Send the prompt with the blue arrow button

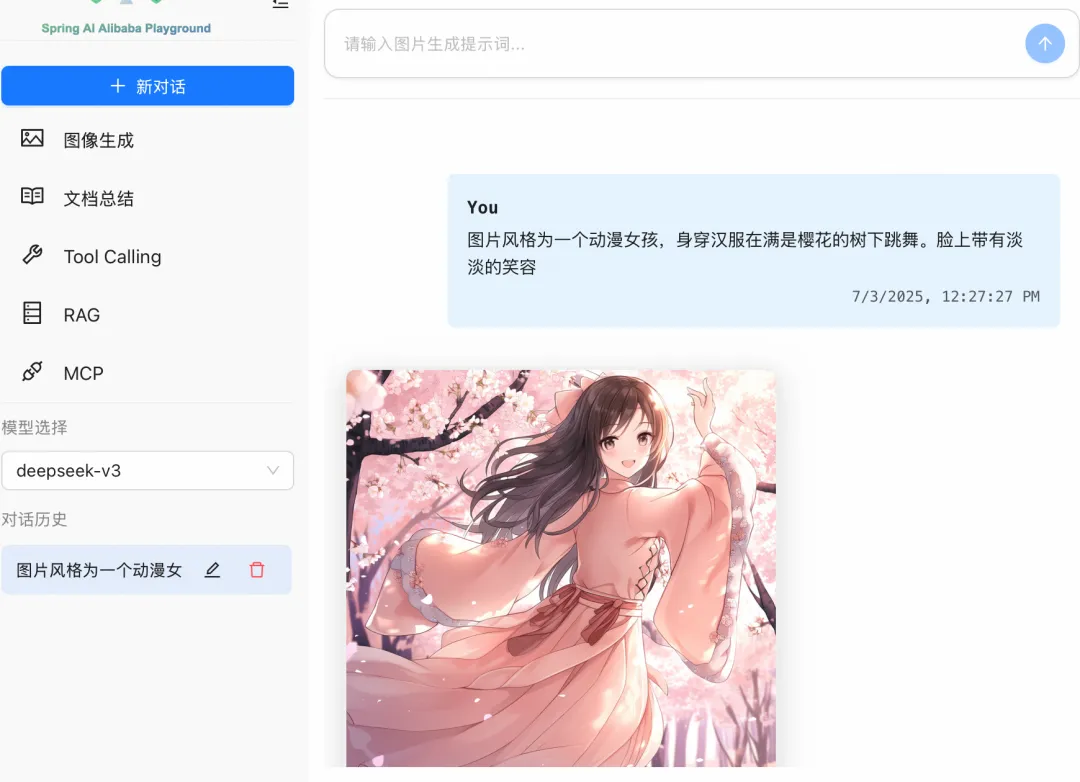click(x=1045, y=43)
